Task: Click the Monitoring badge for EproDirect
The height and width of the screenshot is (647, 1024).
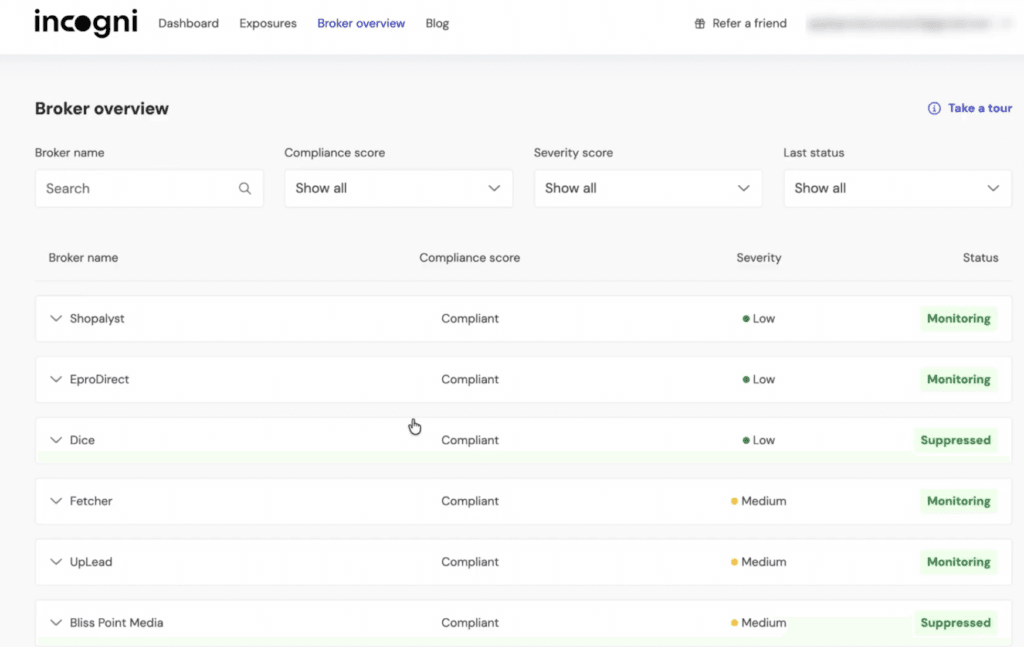Action: pyautogui.click(x=959, y=379)
